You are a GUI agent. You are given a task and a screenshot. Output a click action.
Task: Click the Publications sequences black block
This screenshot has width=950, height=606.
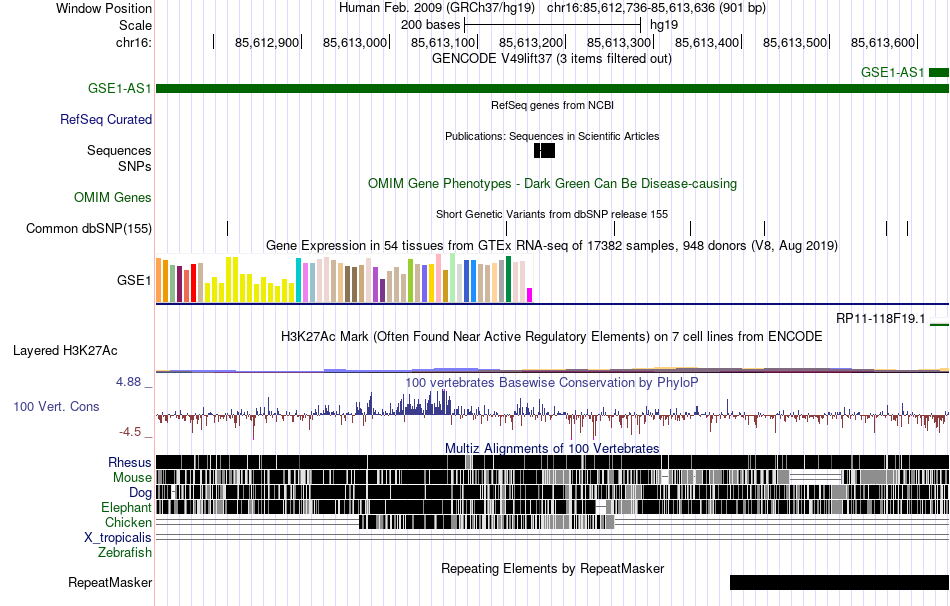point(544,150)
